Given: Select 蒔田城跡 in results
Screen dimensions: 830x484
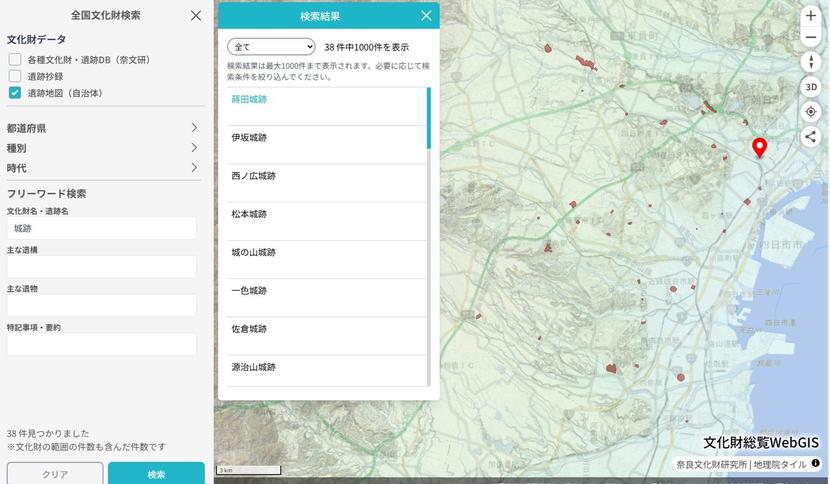Looking at the screenshot, I should [x=327, y=106].
